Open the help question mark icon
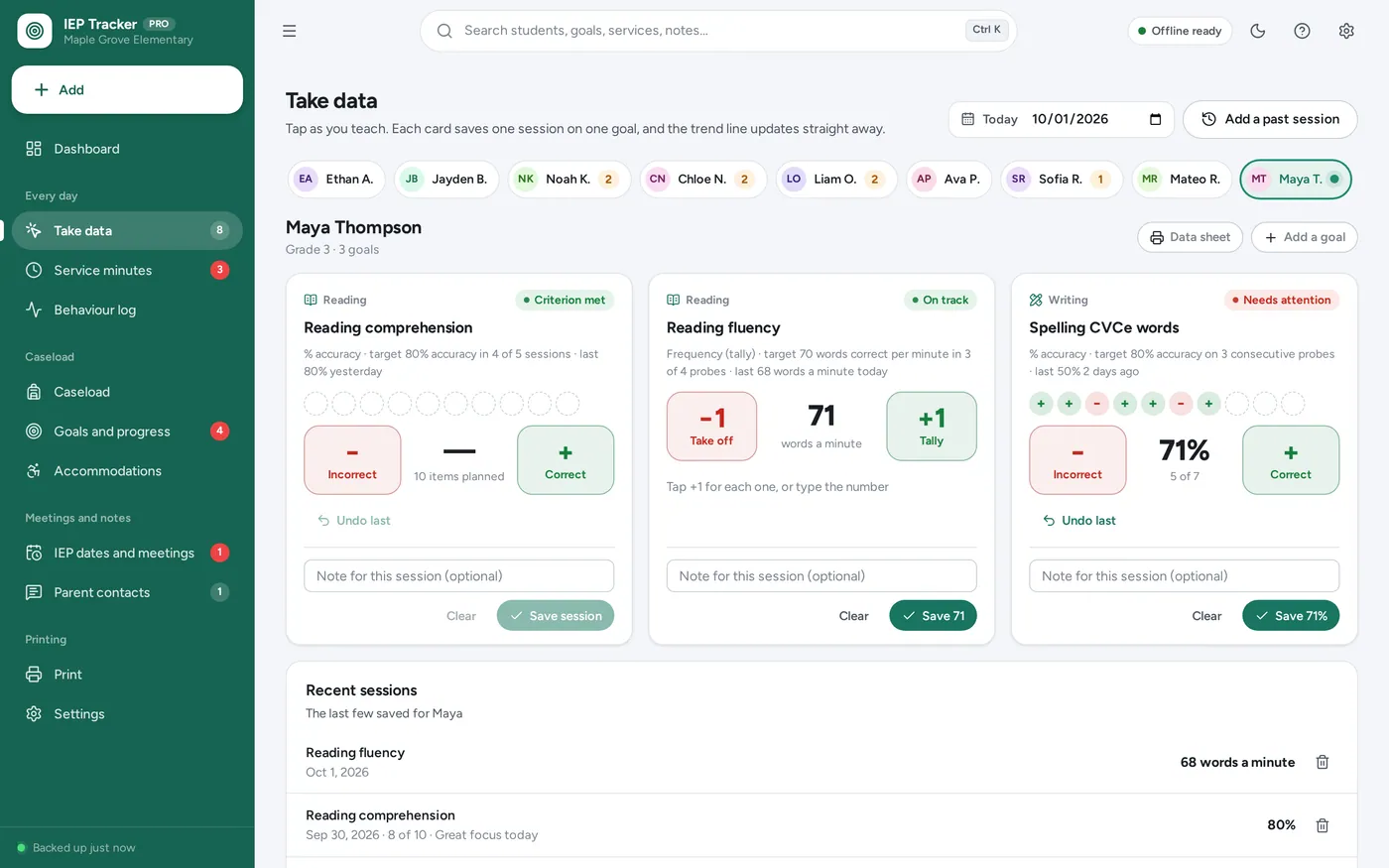Image resolution: width=1389 pixels, height=868 pixels. pyautogui.click(x=1303, y=31)
